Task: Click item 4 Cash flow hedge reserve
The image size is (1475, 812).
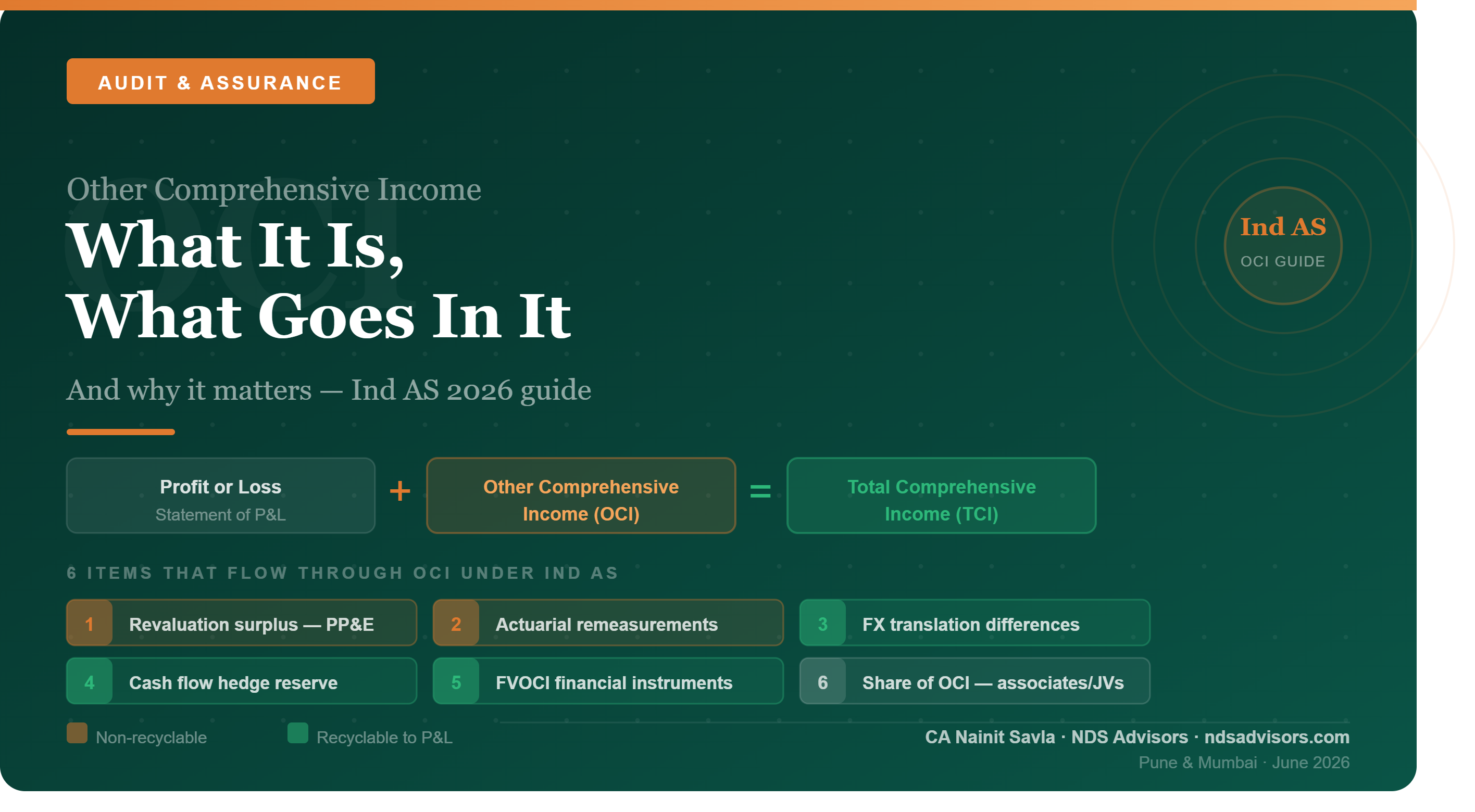Action: tap(242, 681)
